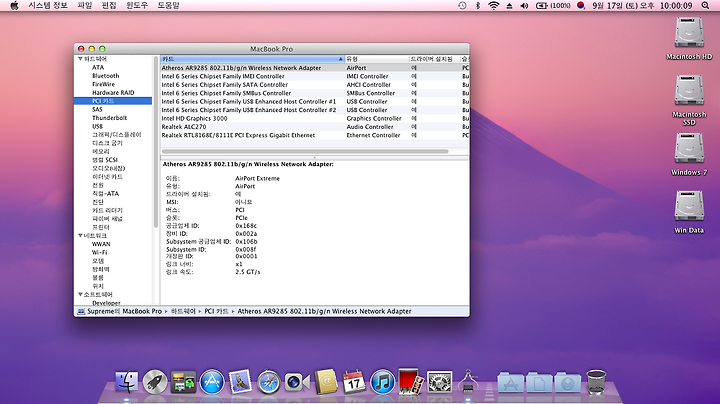
Task: Open iCal calendar showing 17
Action: pos(354,382)
